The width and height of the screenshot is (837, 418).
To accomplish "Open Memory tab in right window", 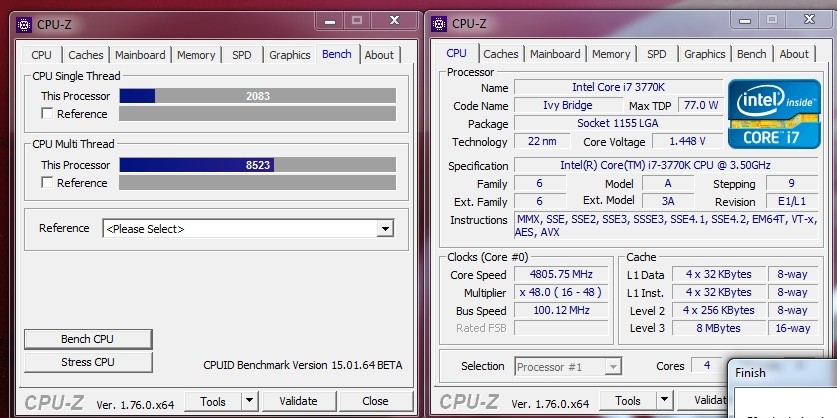I will click(x=611, y=54).
